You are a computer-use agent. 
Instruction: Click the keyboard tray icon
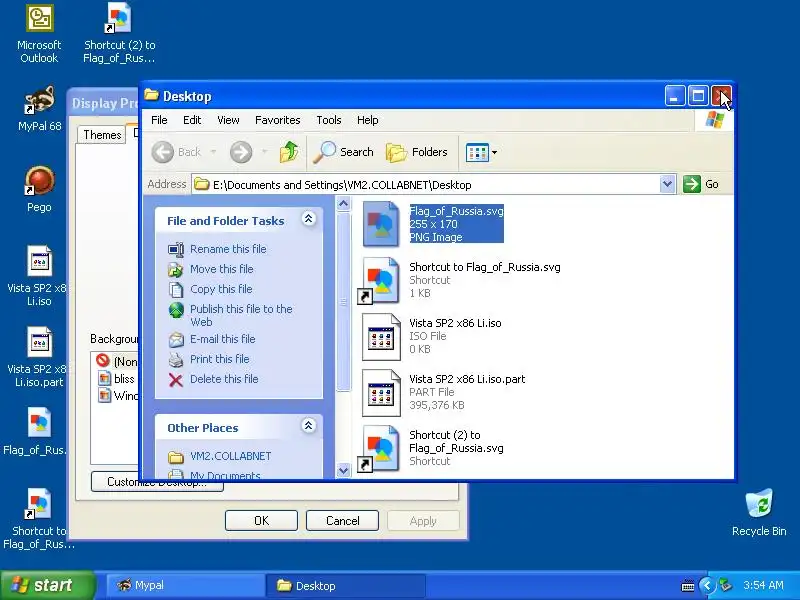coord(688,586)
